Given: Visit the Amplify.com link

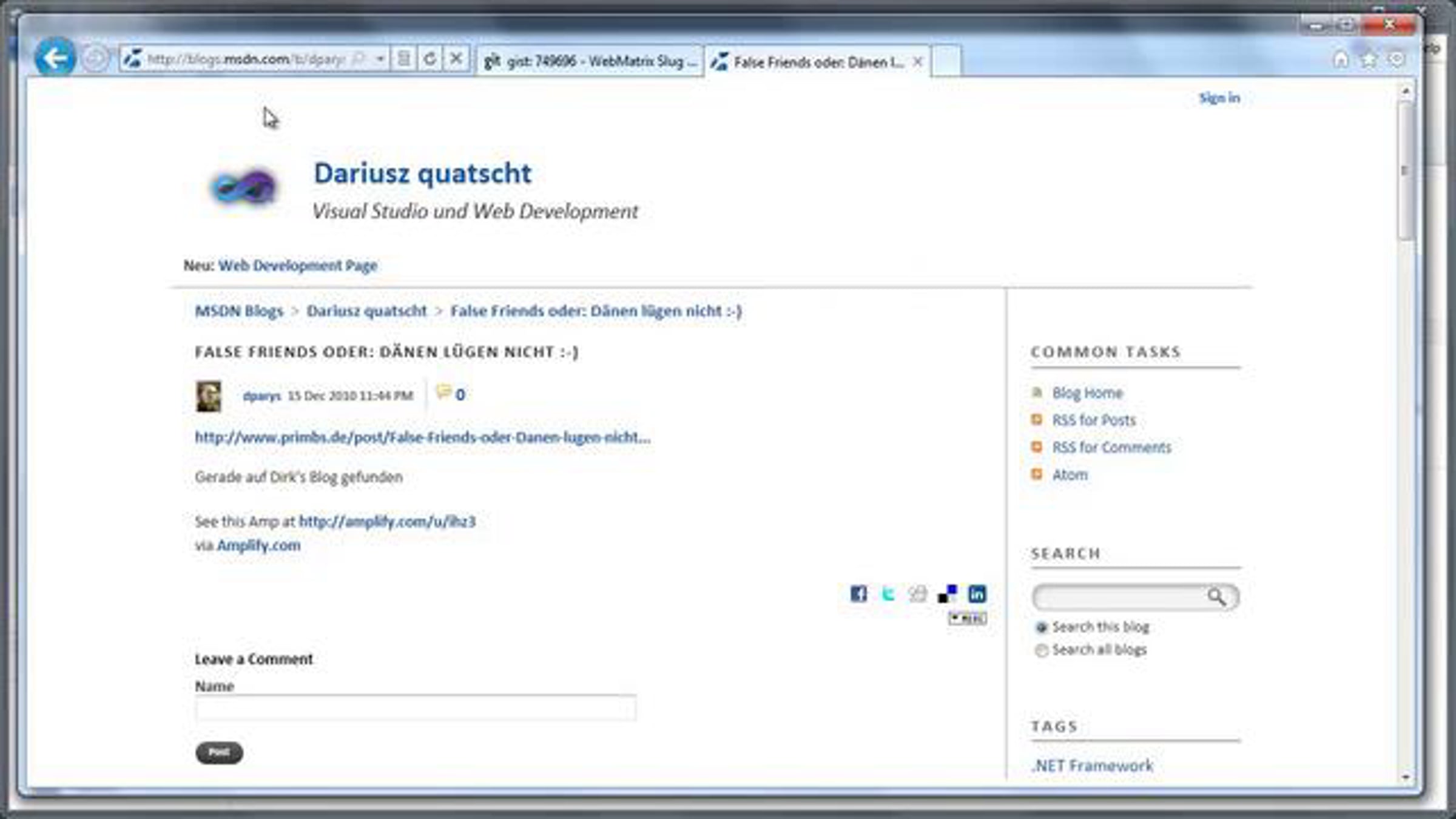Looking at the screenshot, I should click(x=258, y=545).
